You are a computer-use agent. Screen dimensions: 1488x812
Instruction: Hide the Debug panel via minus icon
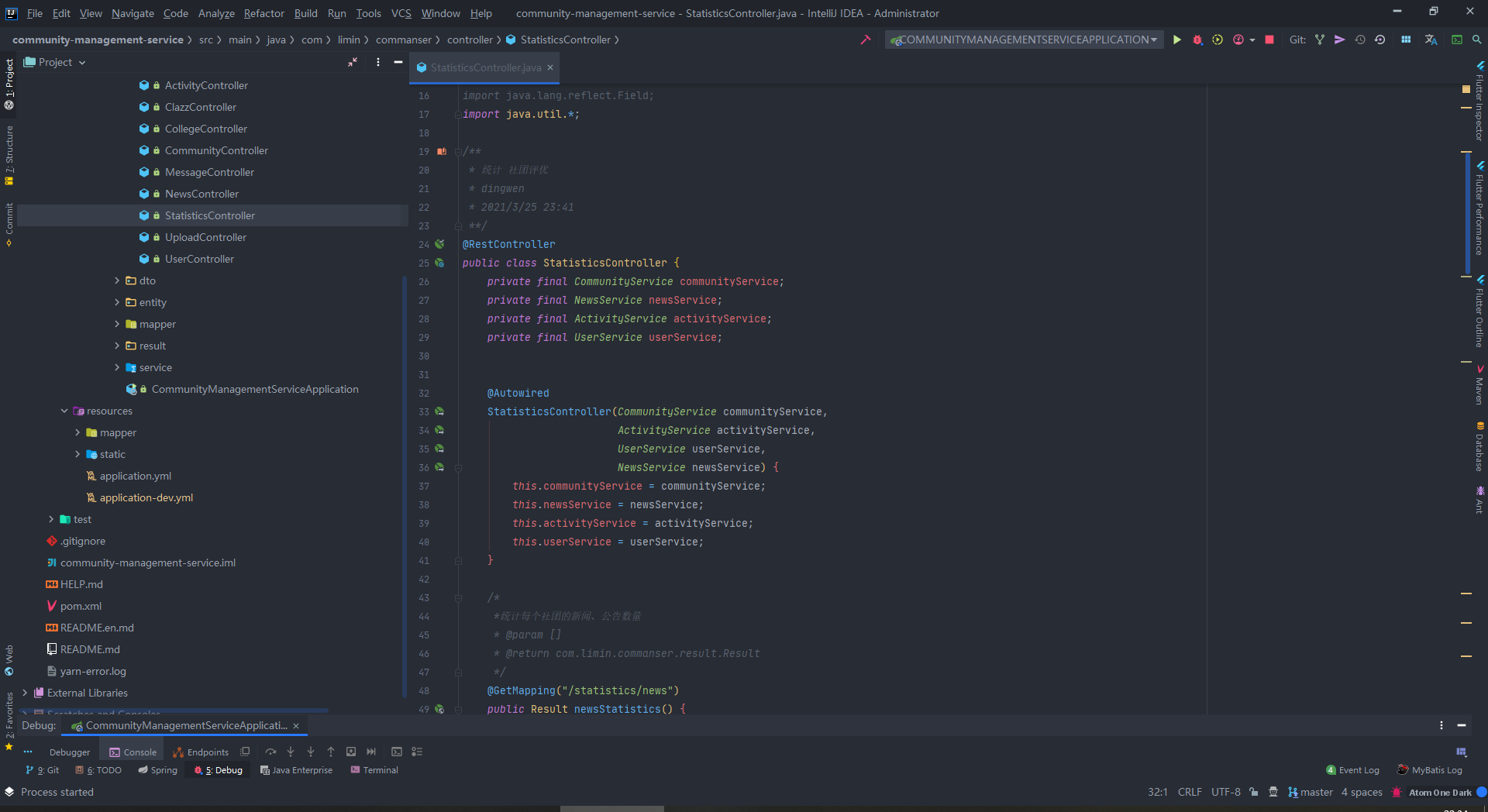tap(1462, 725)
